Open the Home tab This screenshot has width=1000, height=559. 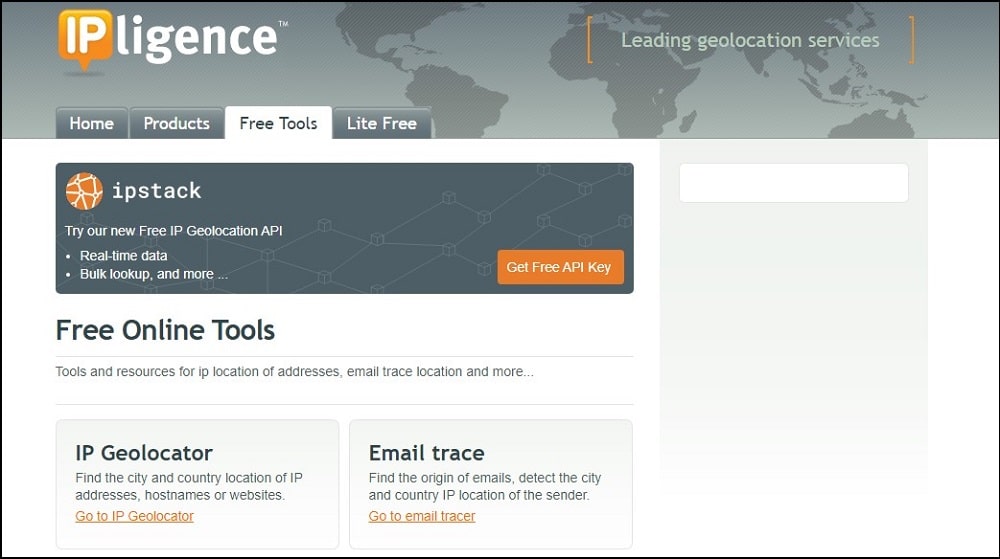point(92,123)
